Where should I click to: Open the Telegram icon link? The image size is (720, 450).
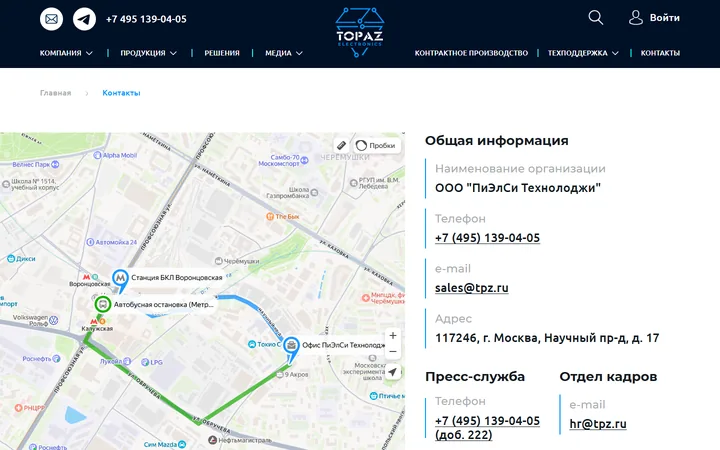84,19
